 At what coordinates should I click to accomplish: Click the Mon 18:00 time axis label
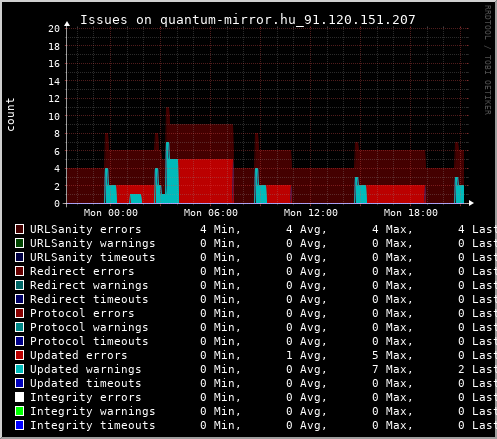[411, 213]
